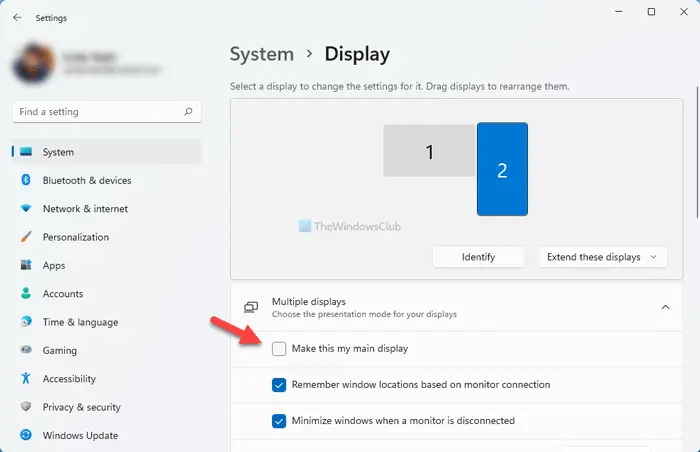Image resolution: width=700 pixels, height=452 pixels.
Task: Click in the Find a setting search box
Action: tap(100, 112)
